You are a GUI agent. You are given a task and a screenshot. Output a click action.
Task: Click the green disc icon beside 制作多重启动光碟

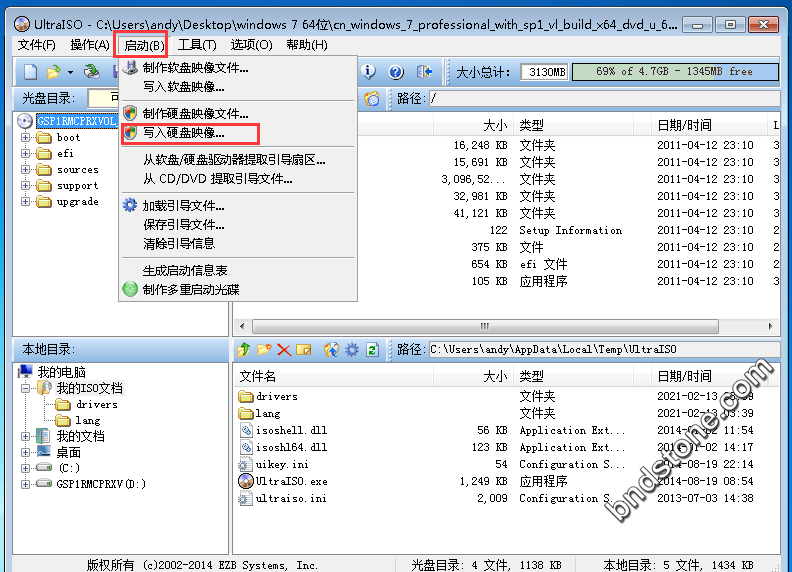click(130, 289)
